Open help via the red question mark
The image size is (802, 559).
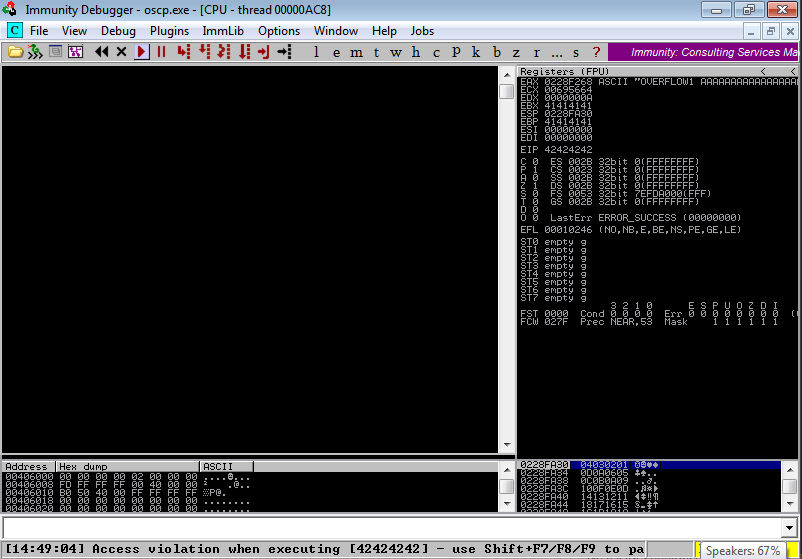[x=596, y=52]
